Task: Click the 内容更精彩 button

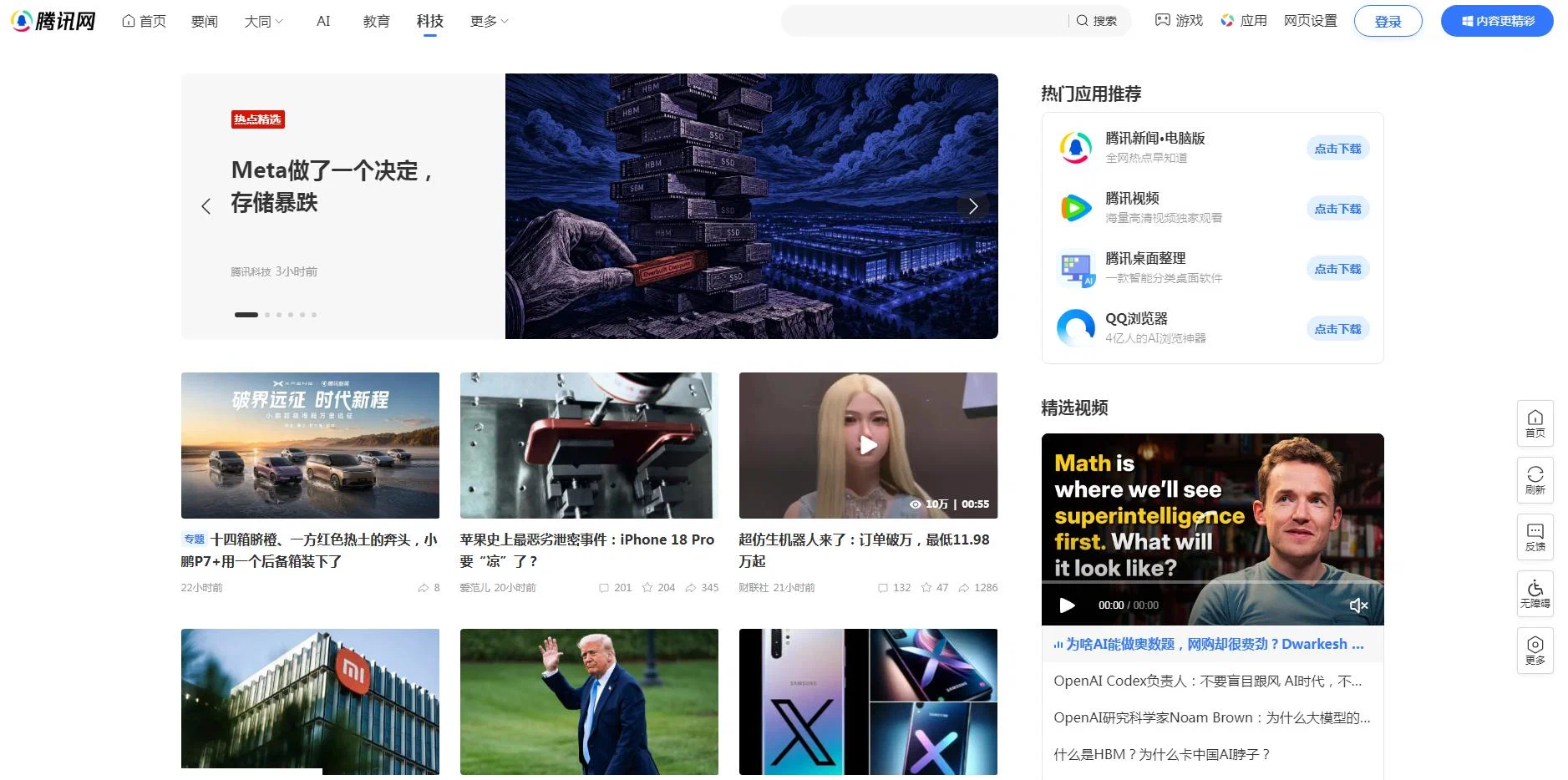Action: (x=1497, y=21)
